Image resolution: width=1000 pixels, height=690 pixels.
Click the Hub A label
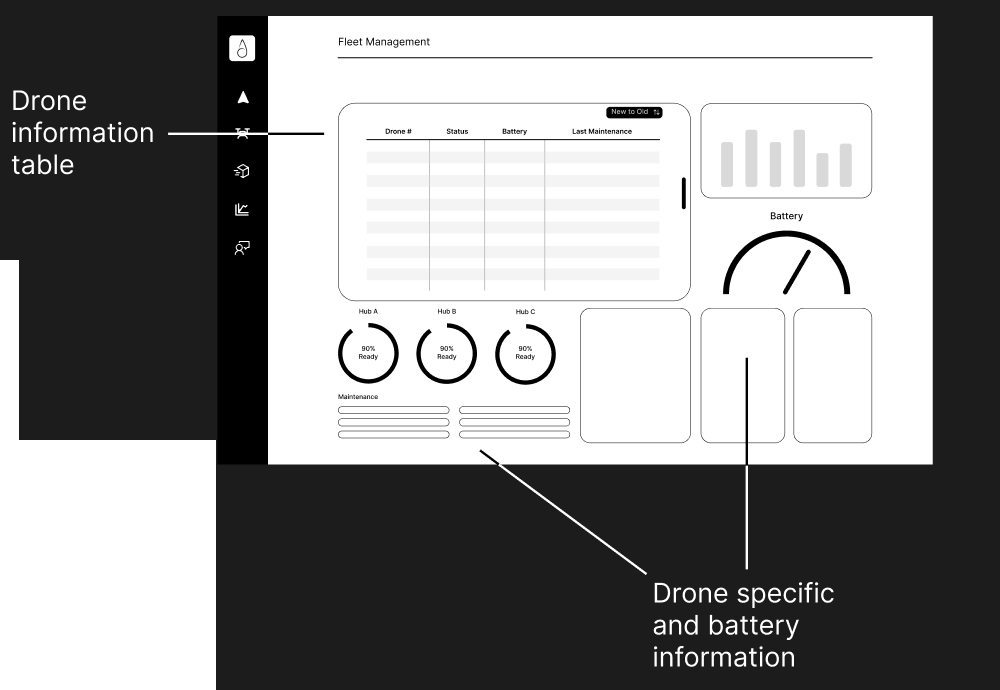click(x=368, y=312)
